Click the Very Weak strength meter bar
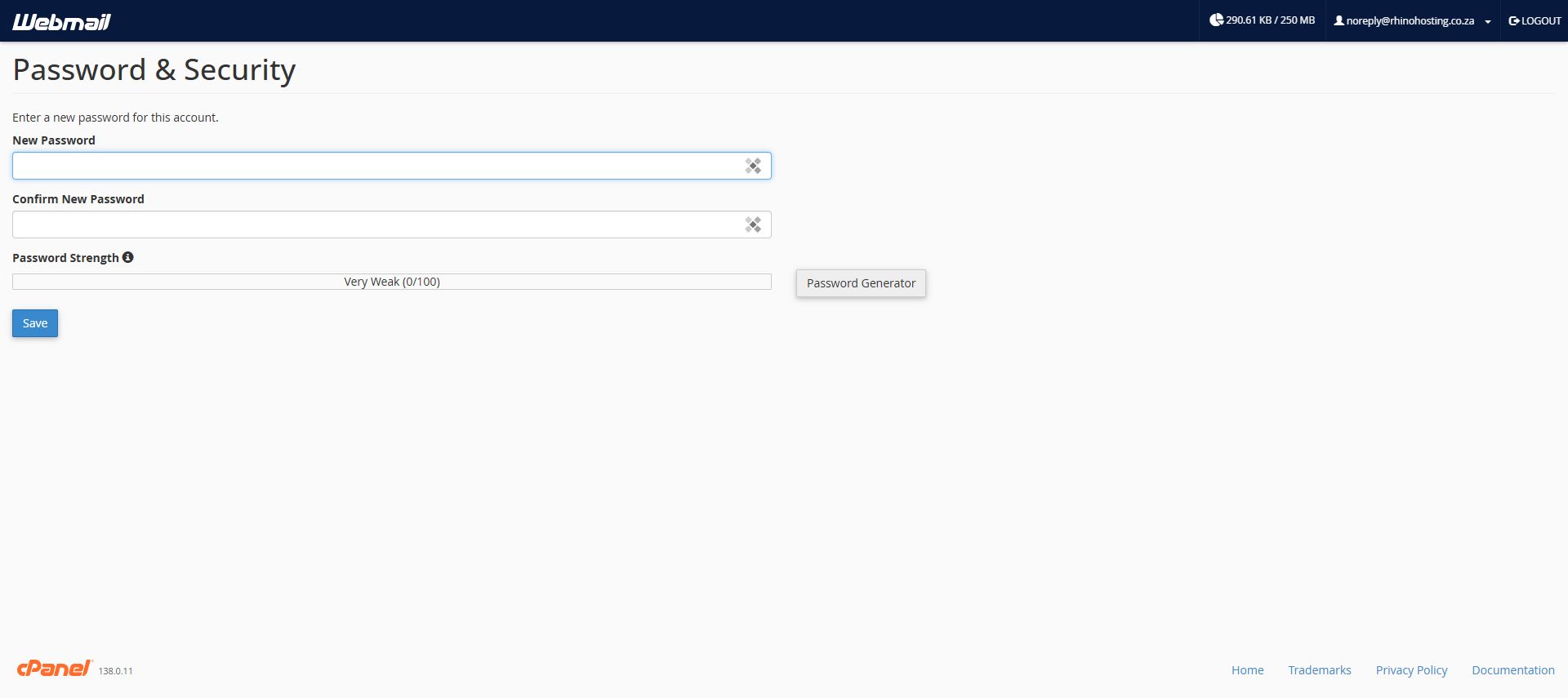 [392, 282]
